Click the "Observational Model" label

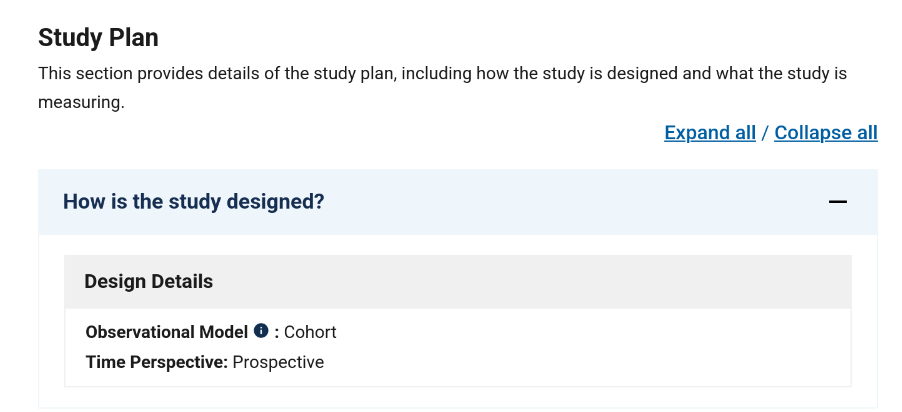pos(166,332)
